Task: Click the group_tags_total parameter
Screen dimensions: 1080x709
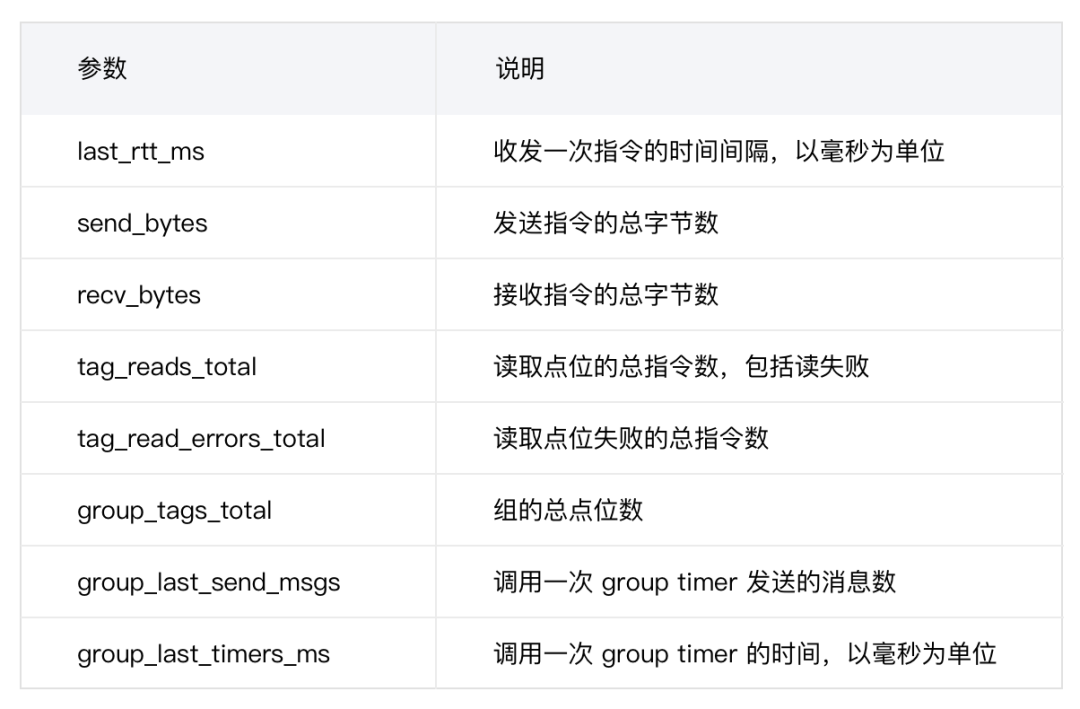Action: [x=174, y=510]
